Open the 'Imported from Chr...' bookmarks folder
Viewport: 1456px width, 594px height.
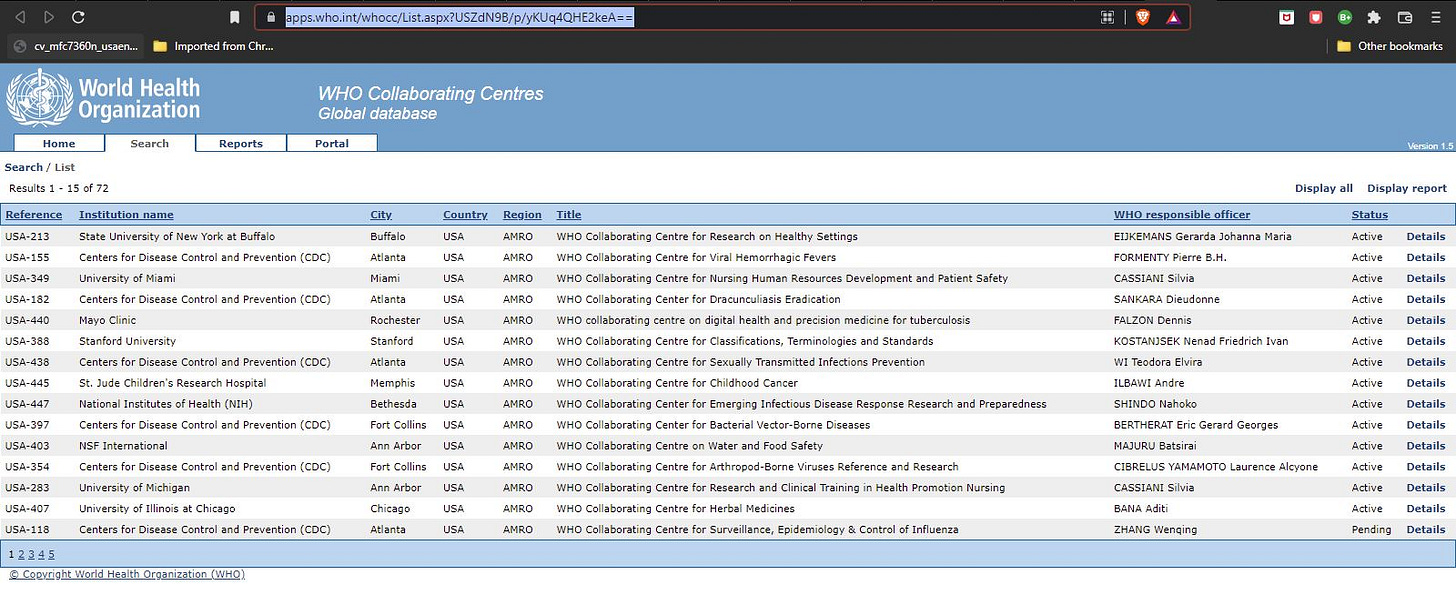(214, 46)
